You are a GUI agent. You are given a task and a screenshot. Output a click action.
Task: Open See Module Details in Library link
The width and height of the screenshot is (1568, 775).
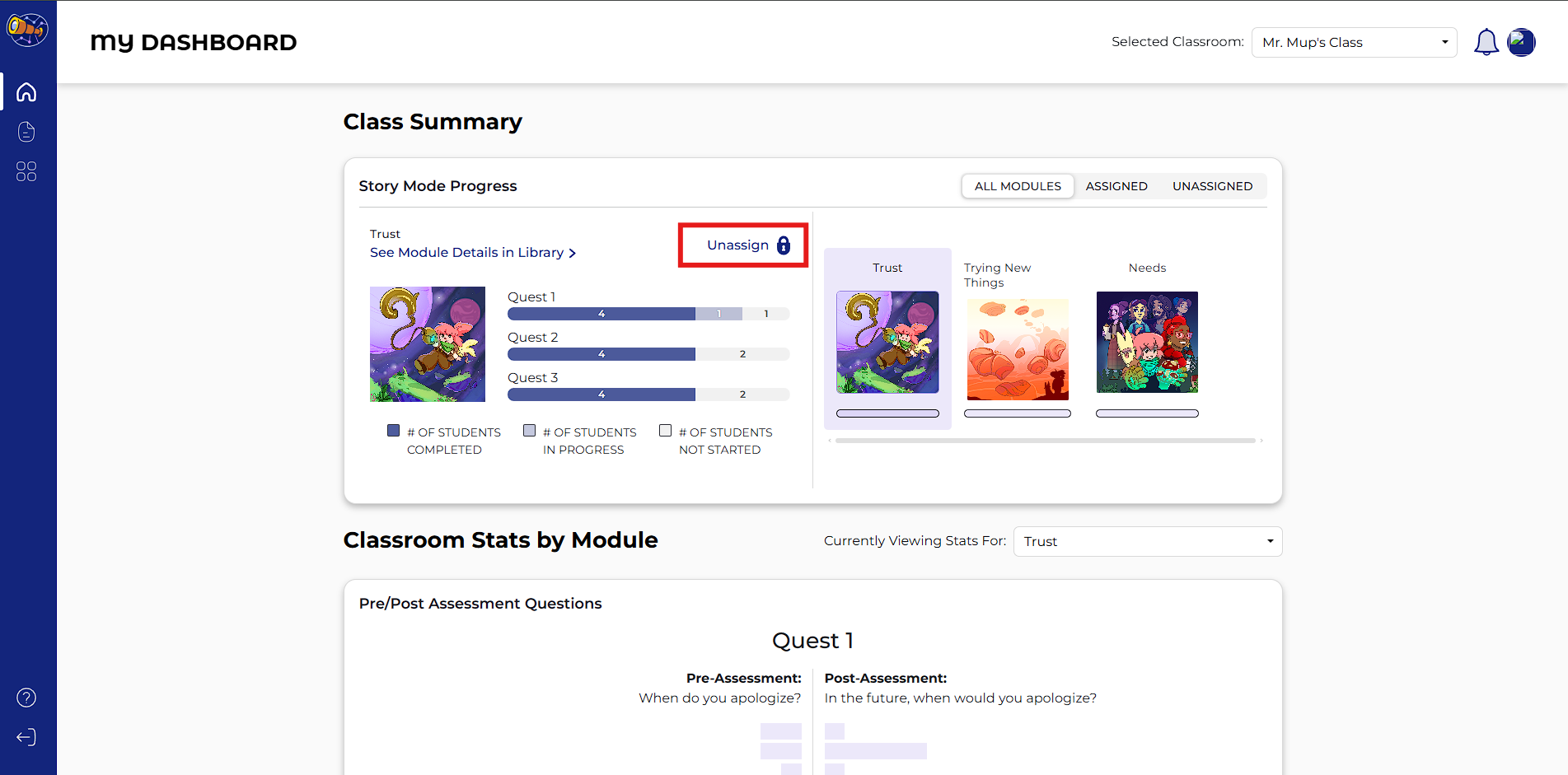click(x=472, y=253)
